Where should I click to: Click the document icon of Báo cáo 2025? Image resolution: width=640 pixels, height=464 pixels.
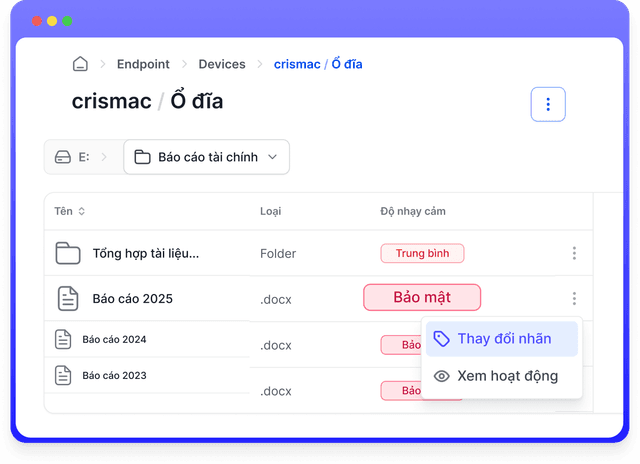click(x=68, y=298)
